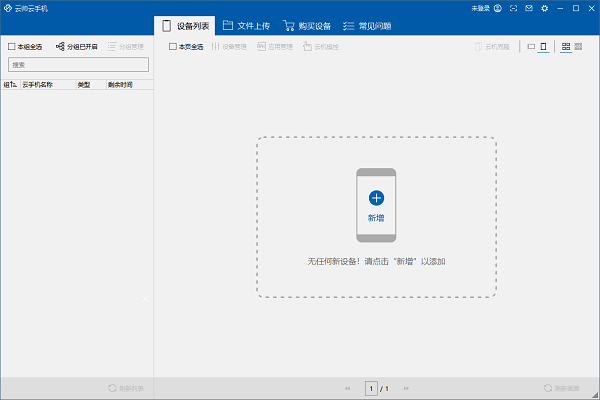Open the 购买设备 tab
The image size is (600, 400).
[307, 26]
